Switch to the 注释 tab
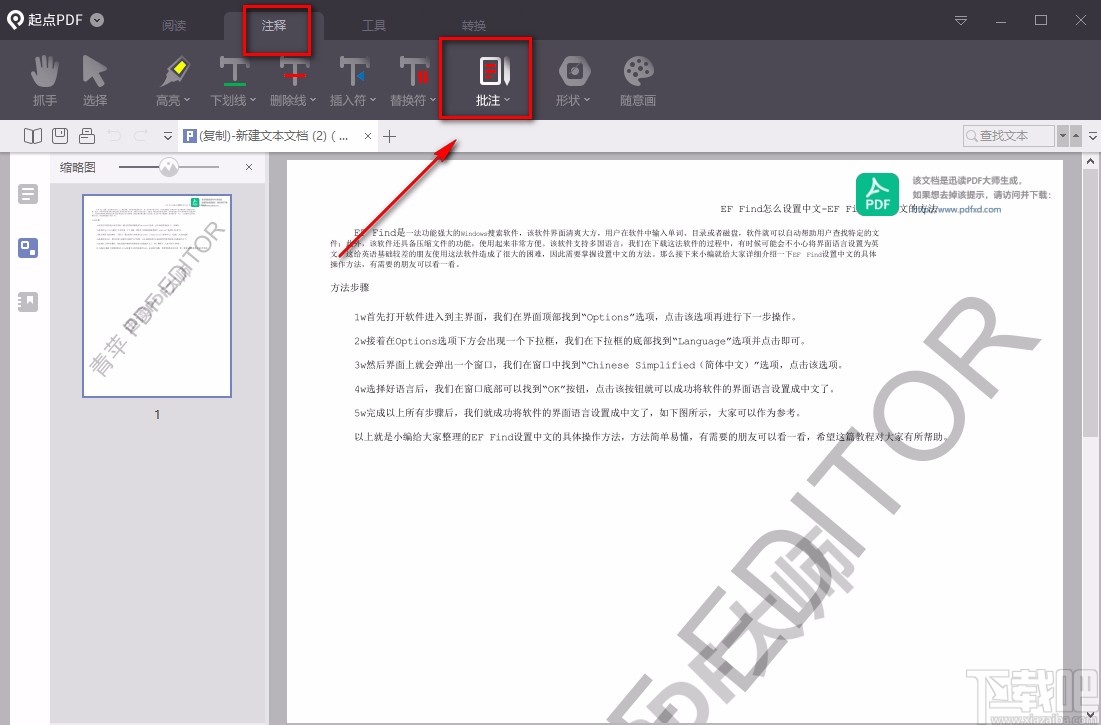1101x725 pixels. [274, 26]
